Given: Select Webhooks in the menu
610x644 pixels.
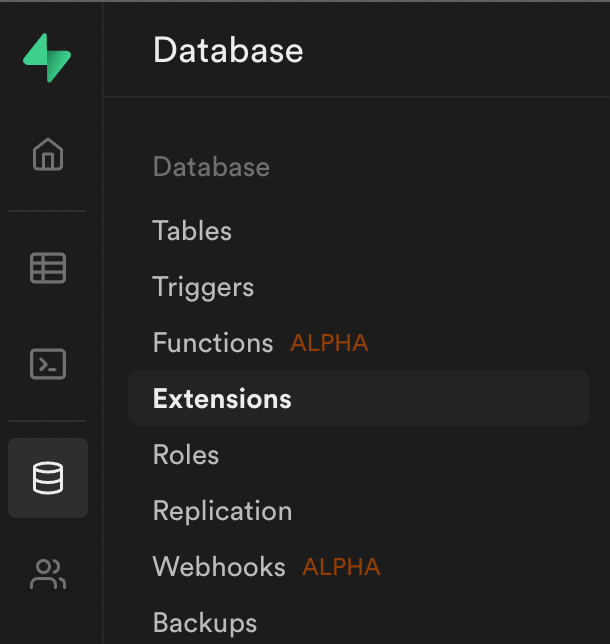Looking at the screenshot, I should tap(219, 567).
